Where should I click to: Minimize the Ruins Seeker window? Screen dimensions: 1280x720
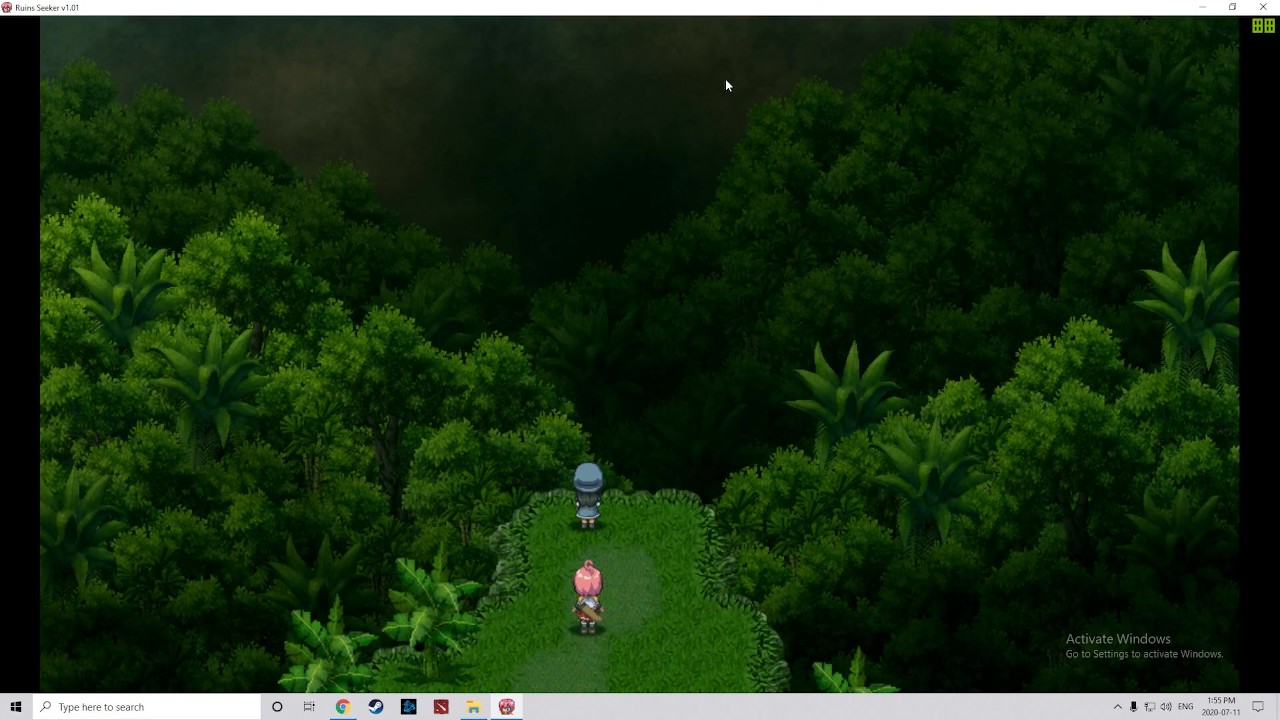point(1202,7)
